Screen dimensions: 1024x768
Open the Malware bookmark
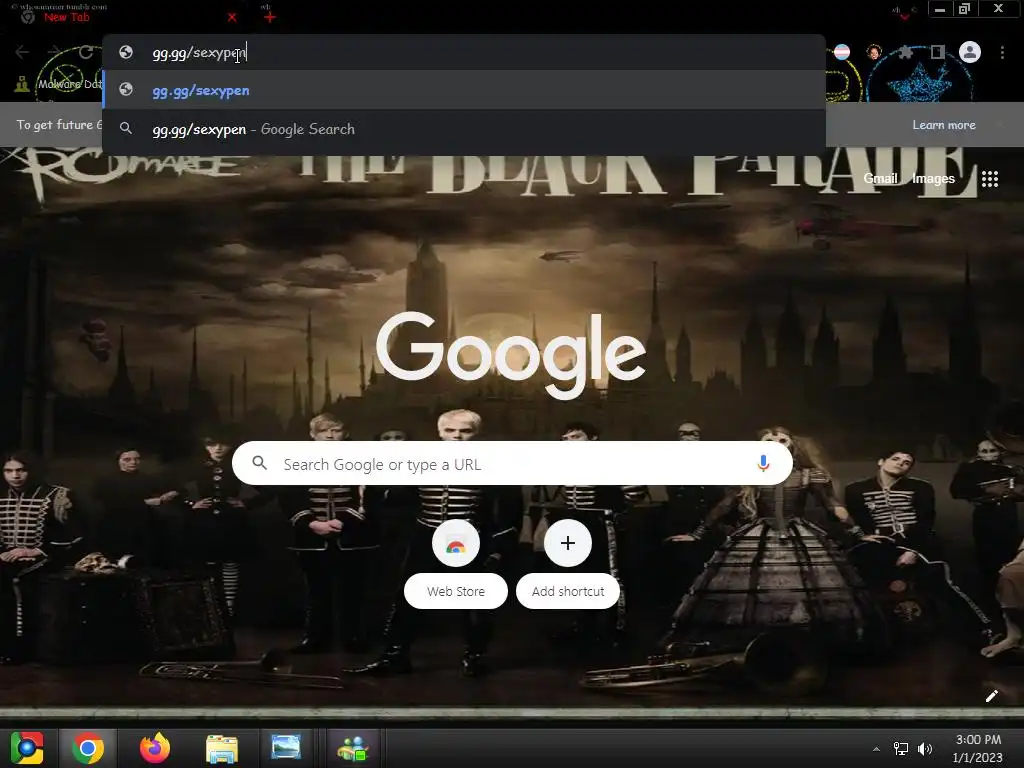coord(59,84)
